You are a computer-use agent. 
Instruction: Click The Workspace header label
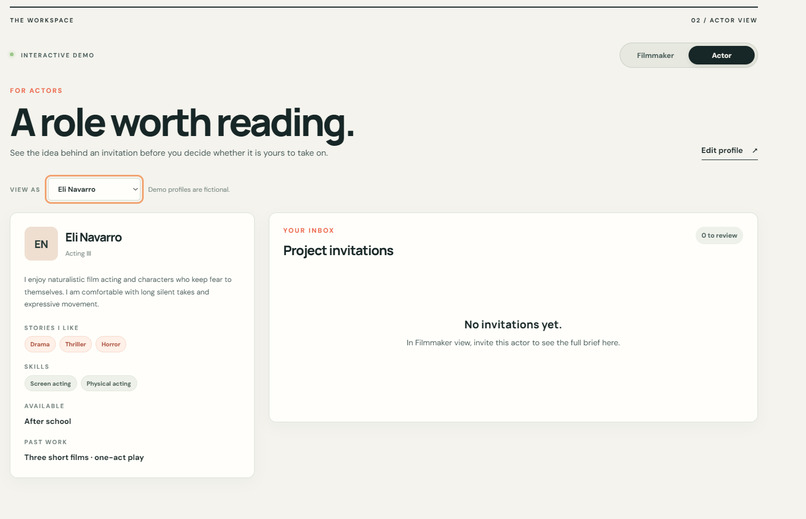tap(42, 21)
